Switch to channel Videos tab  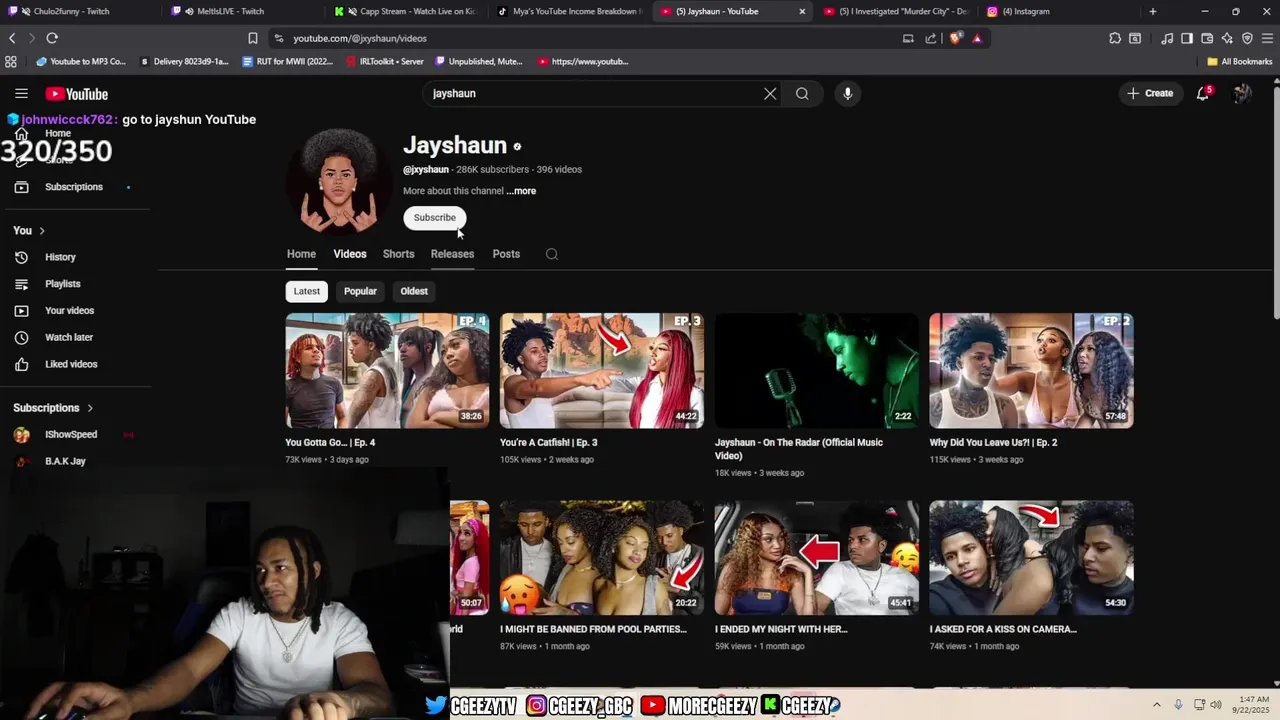(350, 254)
